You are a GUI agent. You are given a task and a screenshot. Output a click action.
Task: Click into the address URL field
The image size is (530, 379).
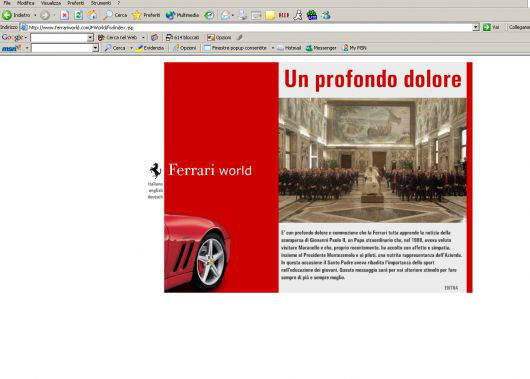point(250,27)
